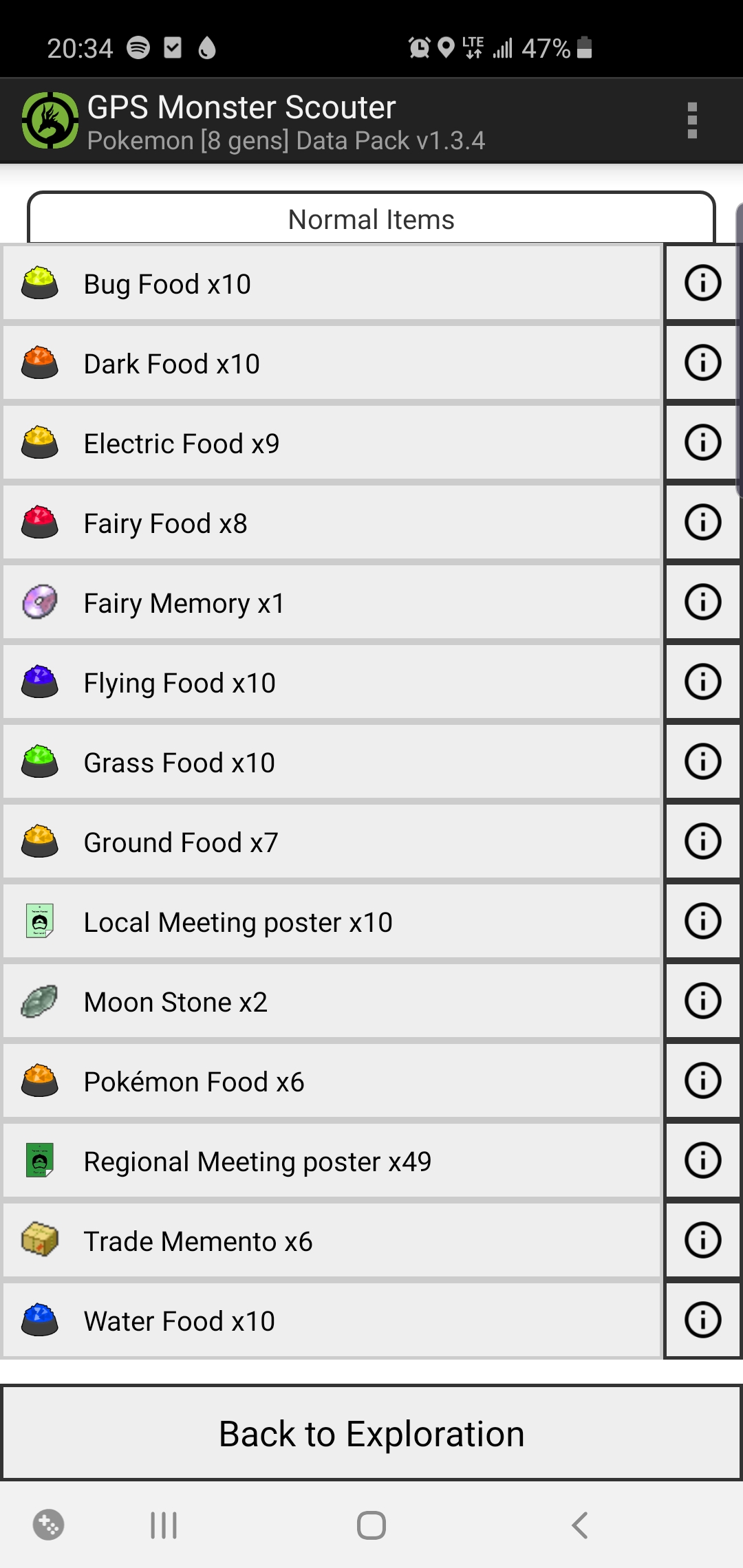Open the Normal Items tab header

pos(371,219)
